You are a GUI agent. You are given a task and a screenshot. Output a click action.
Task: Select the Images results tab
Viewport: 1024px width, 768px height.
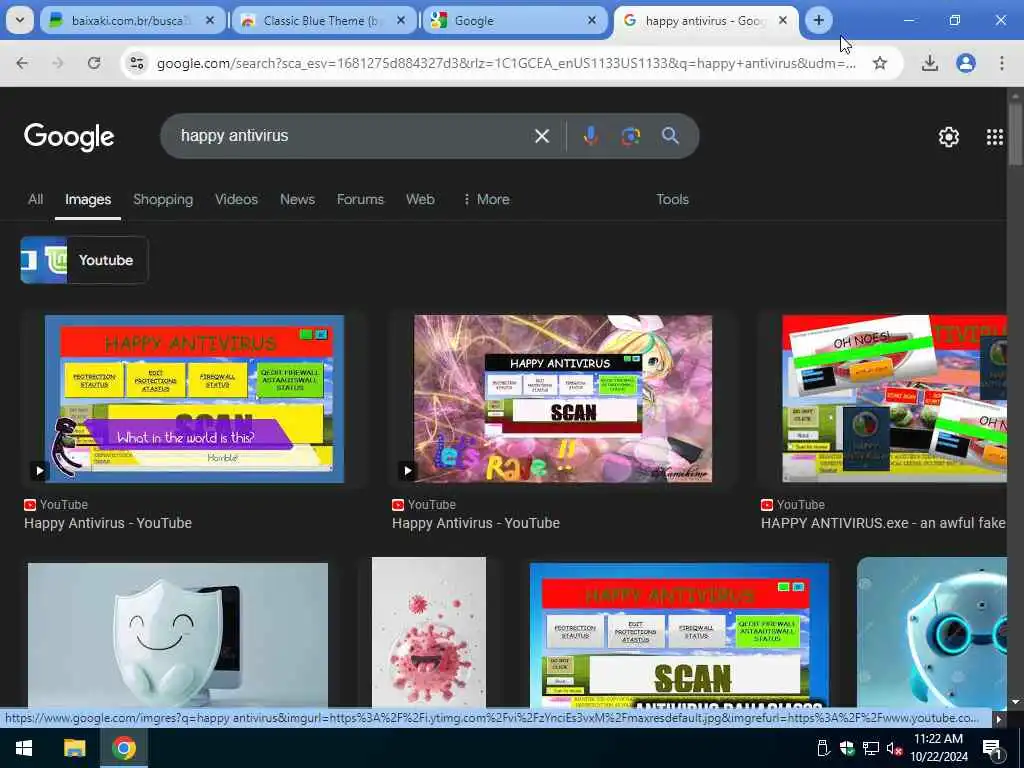click(88, 199)
